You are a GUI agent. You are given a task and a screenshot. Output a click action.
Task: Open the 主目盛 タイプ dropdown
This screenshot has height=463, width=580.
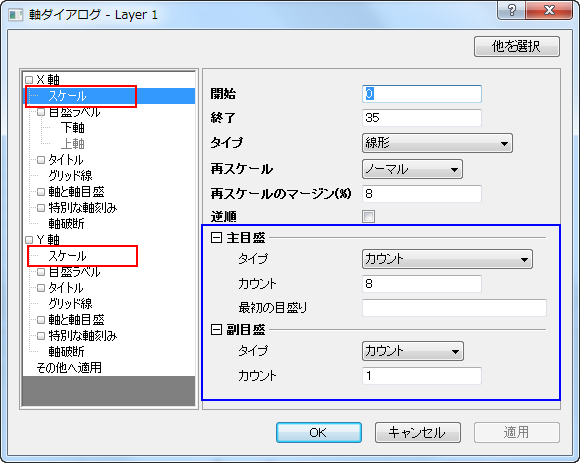[x=447, y=259]
